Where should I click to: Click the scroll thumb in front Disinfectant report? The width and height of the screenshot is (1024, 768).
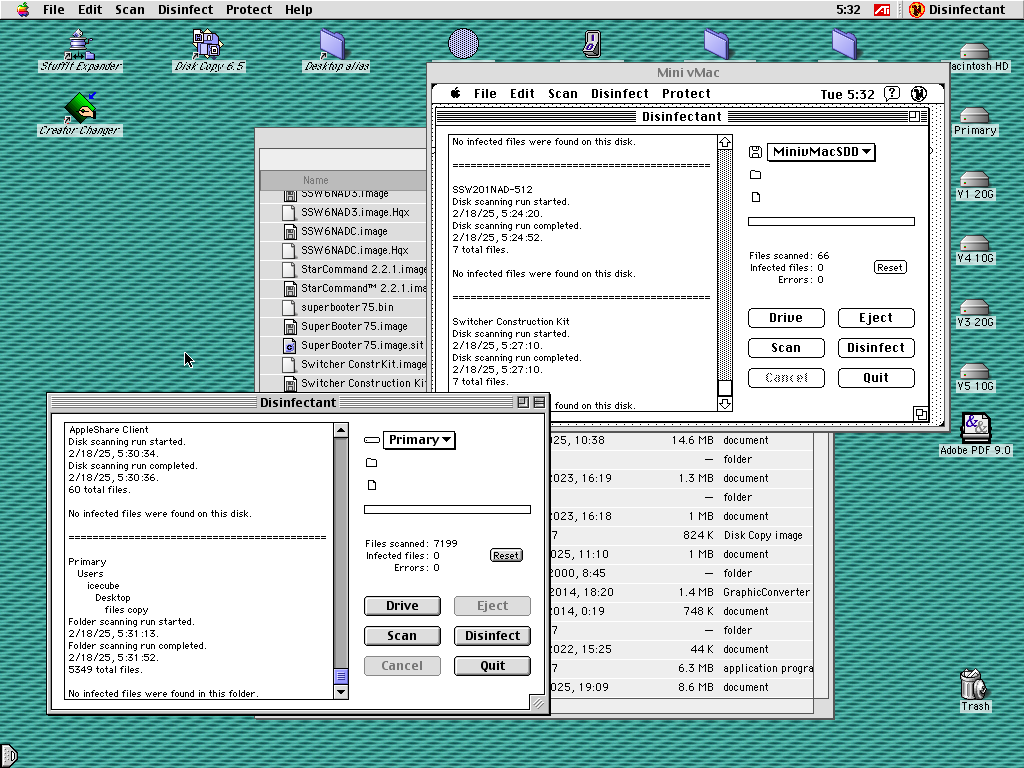point(341,676)
